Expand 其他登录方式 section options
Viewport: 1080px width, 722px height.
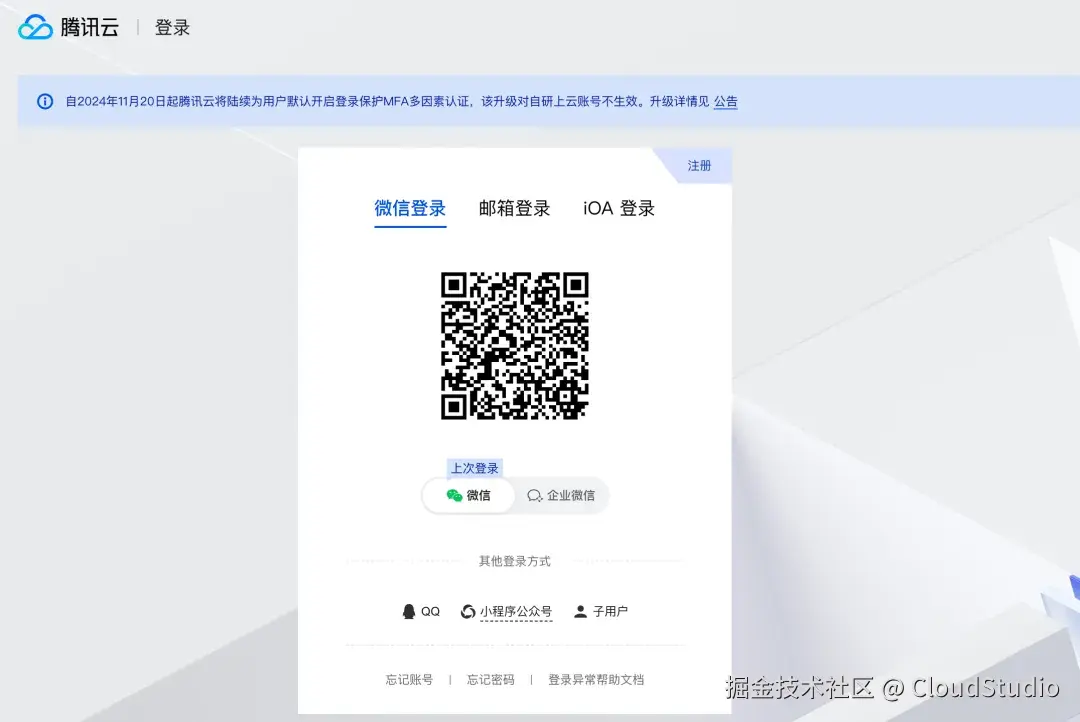click(514, 560)
